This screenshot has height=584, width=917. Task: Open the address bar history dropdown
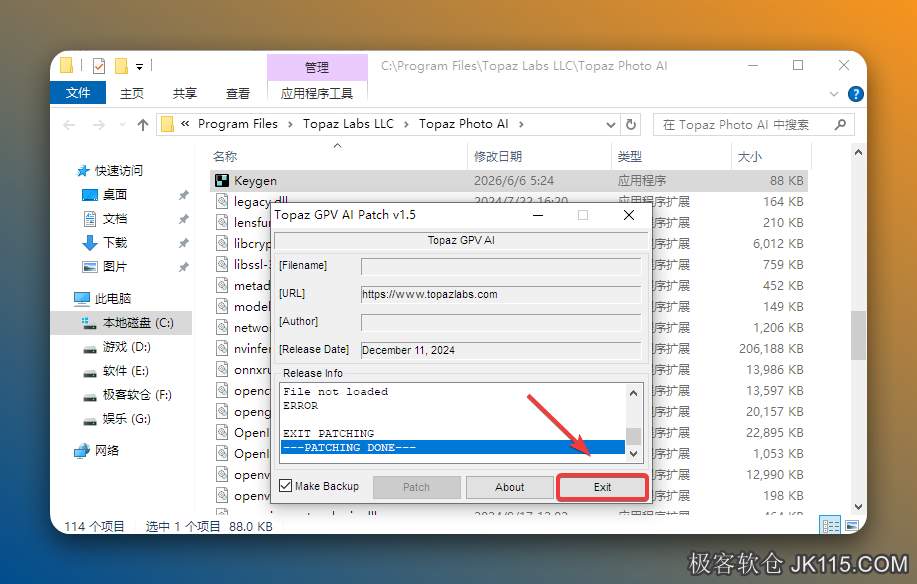point(611,125)
